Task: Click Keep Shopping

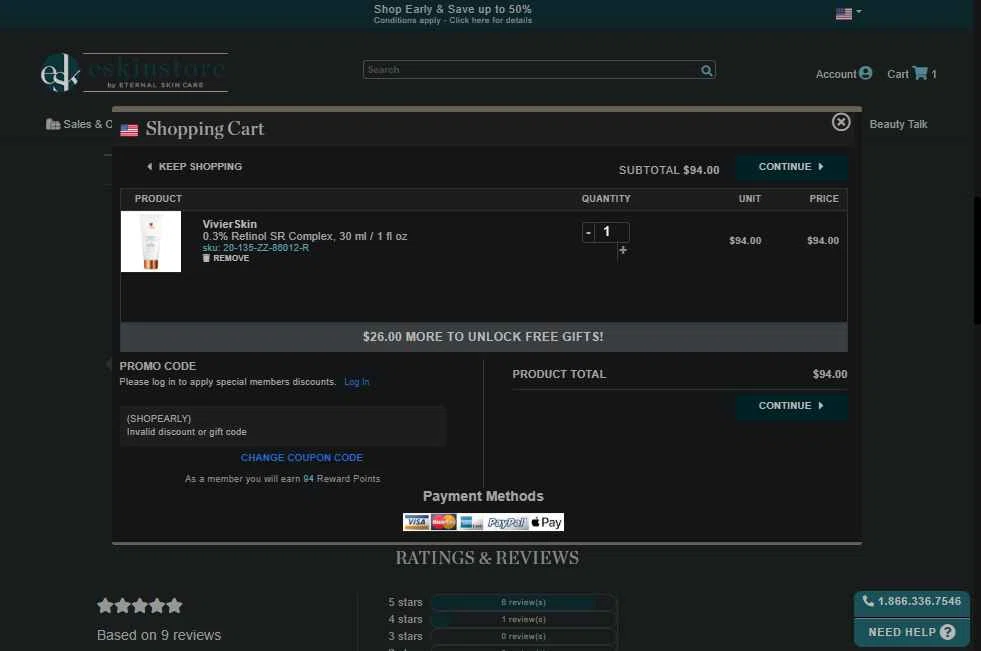Action: point(195,166)
